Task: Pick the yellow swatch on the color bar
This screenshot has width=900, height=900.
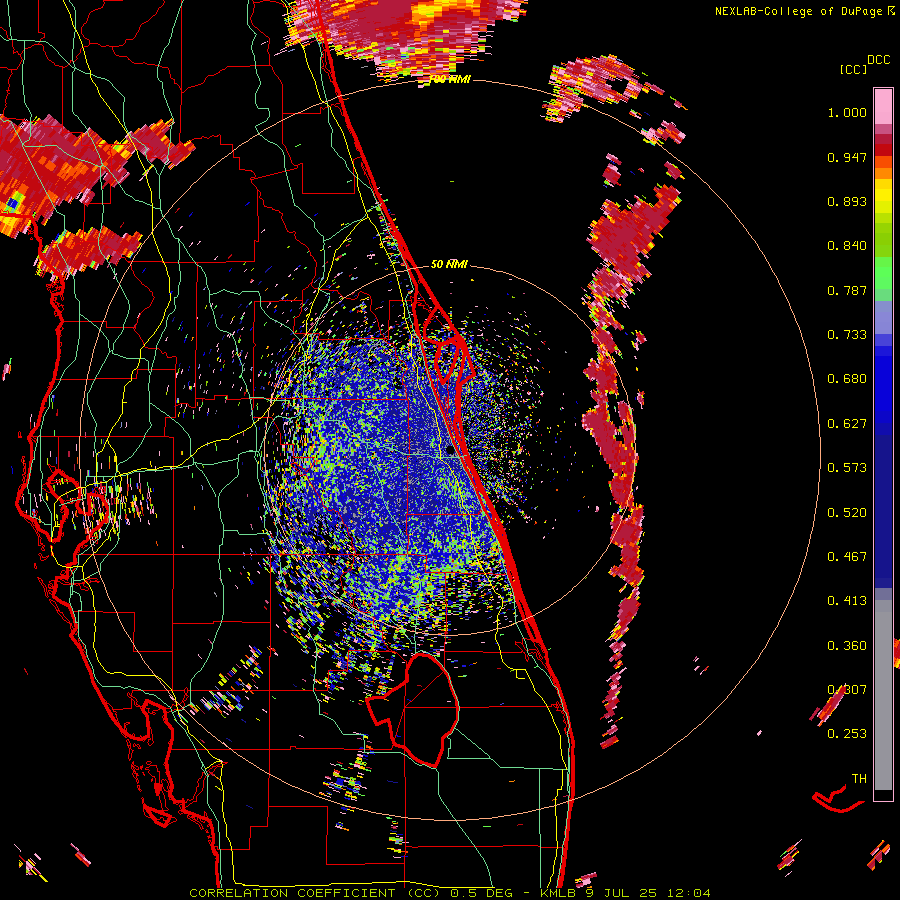Action: 883,196
